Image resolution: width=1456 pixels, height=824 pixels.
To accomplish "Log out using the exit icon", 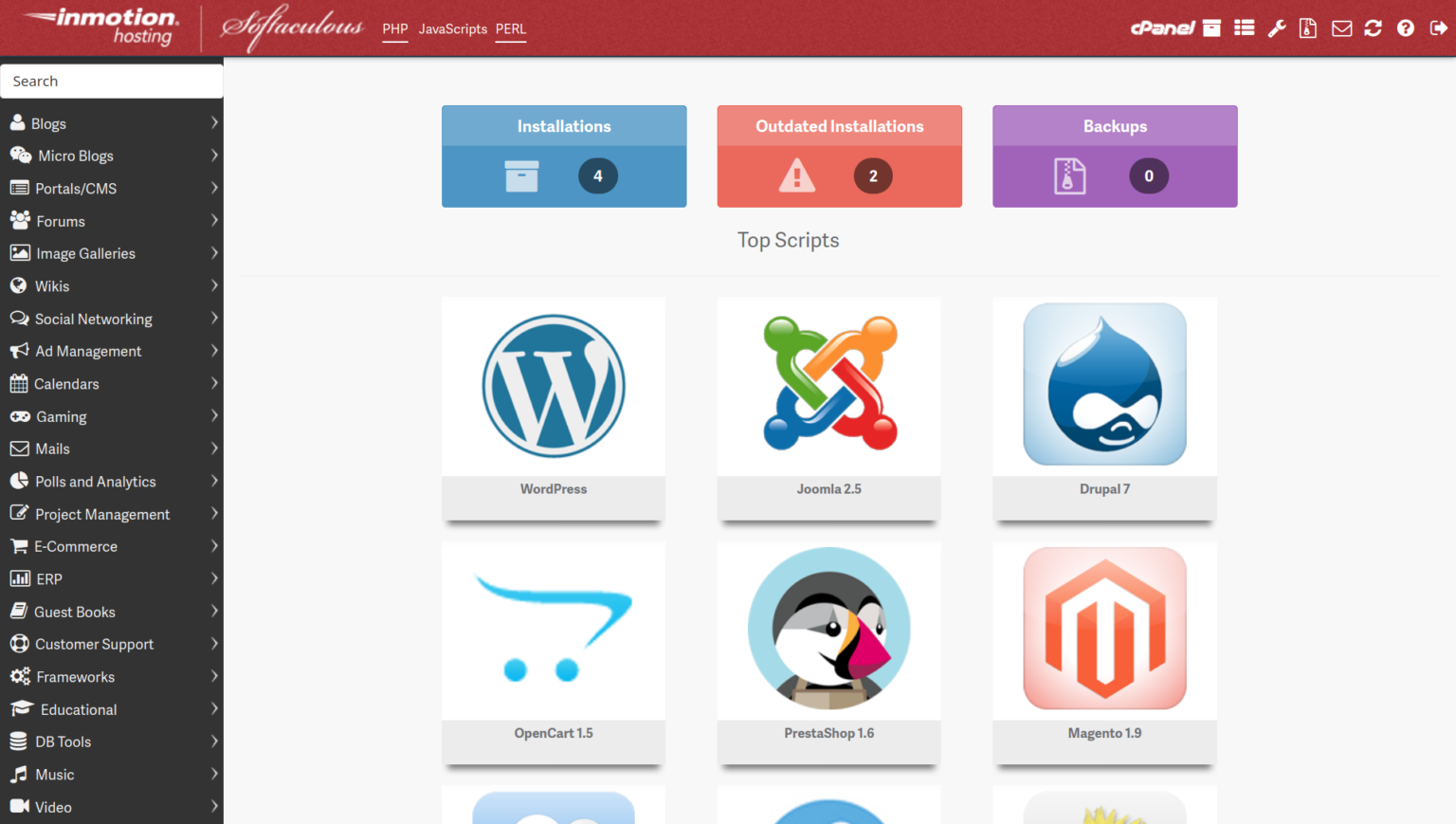I will click(x=1437, y=27).
